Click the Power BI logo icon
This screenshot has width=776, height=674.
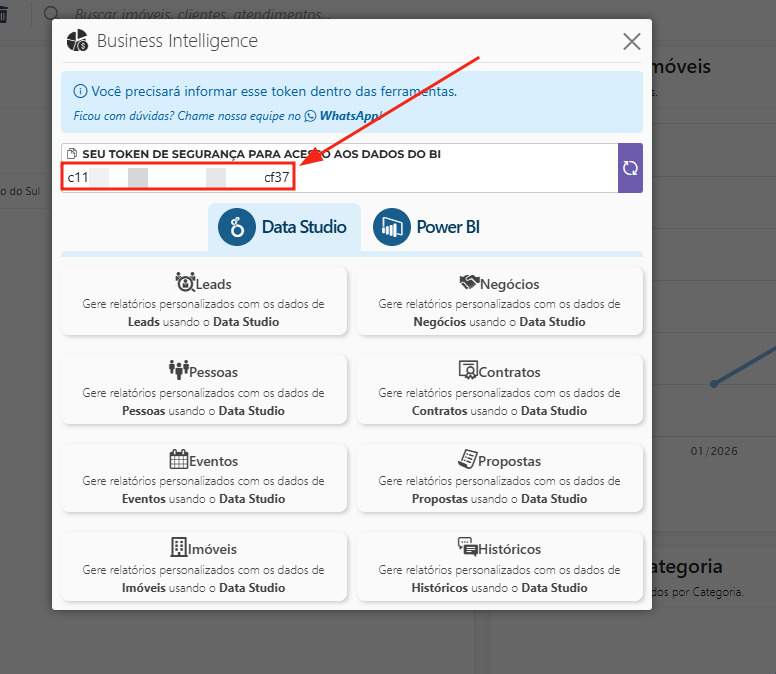[392, 227]
